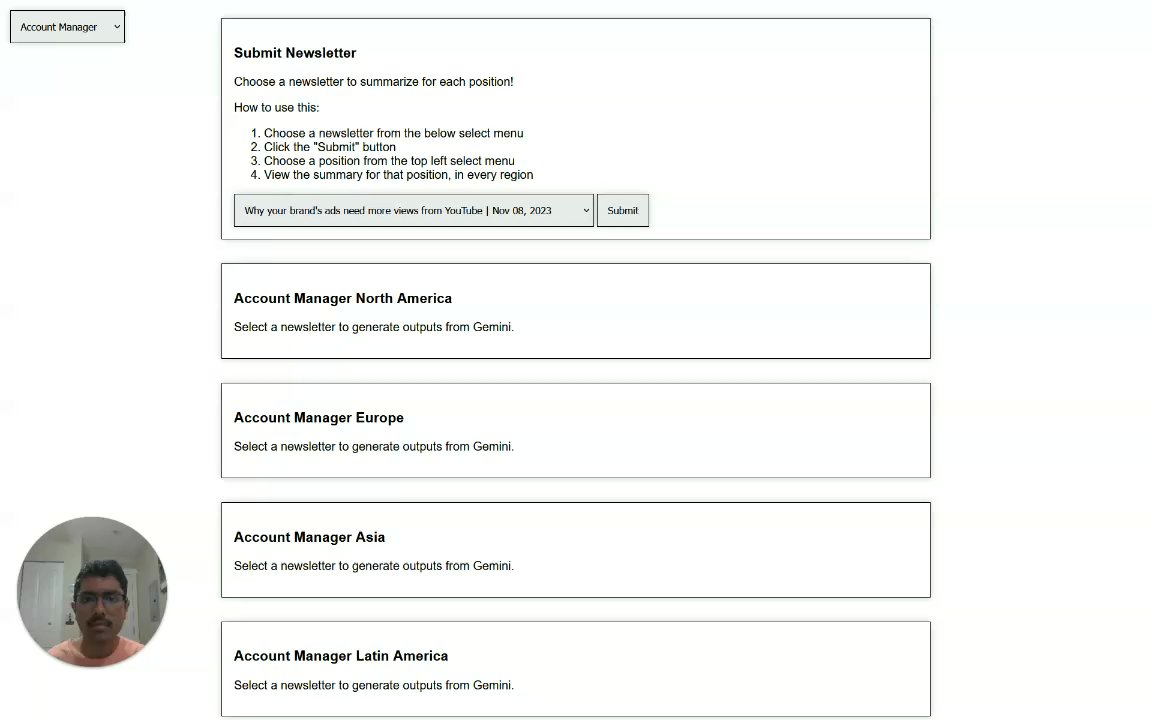The width and height of the screenshot is (1152, 720).
Task: Click instruction step 'Choose a newsletter from the below select menu'
Action: tap(394, 133)
